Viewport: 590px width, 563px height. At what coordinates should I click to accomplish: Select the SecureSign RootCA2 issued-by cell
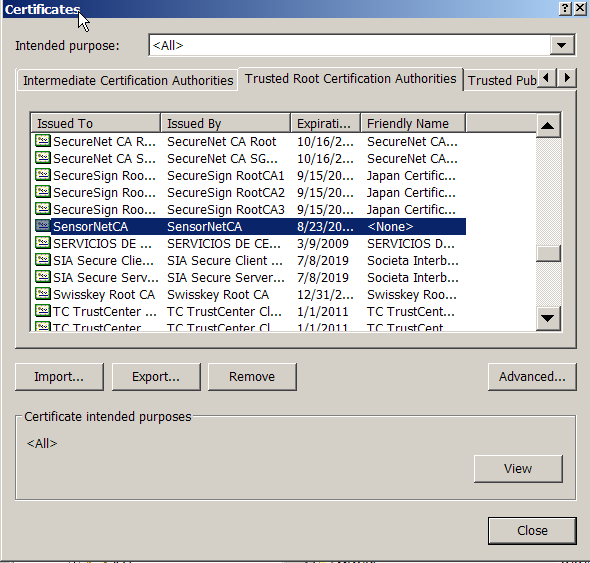tap(226, 193)
